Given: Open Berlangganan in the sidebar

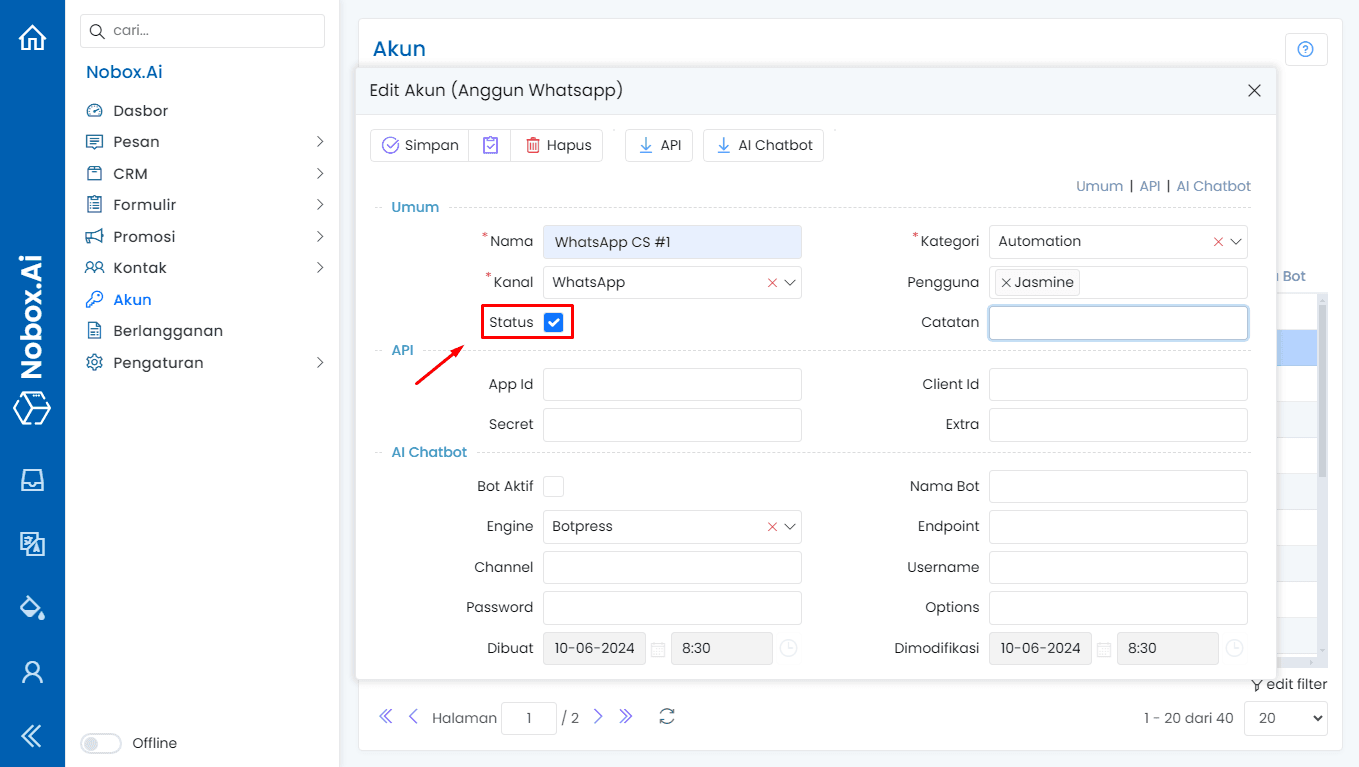Looking at the screenshot, I should click(x=167, y=331).
